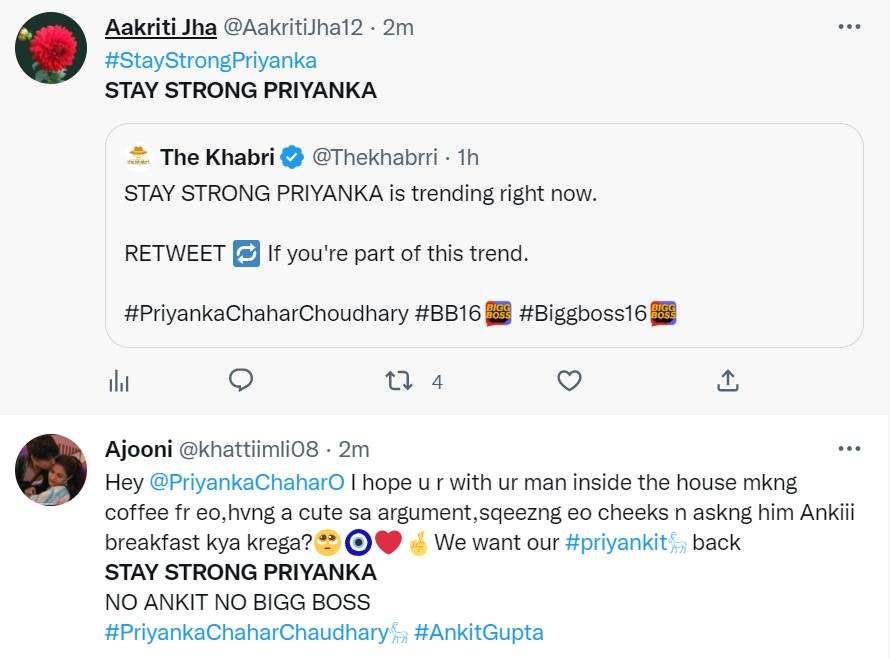The height and width of the screenshot is (658, 892).
Task: Open Ajooni's profile name
Action: pyautogui.click(x=138, y=449)
